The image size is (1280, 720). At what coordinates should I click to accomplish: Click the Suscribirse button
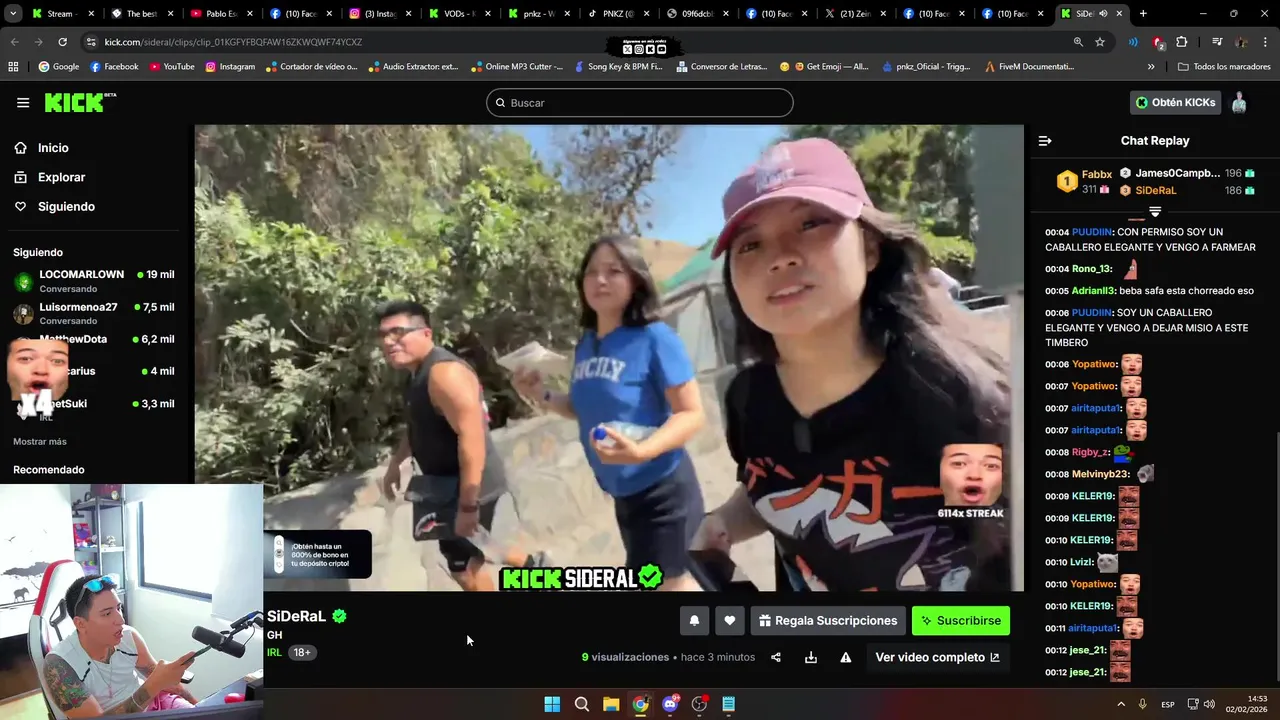[x=961, y=621]
